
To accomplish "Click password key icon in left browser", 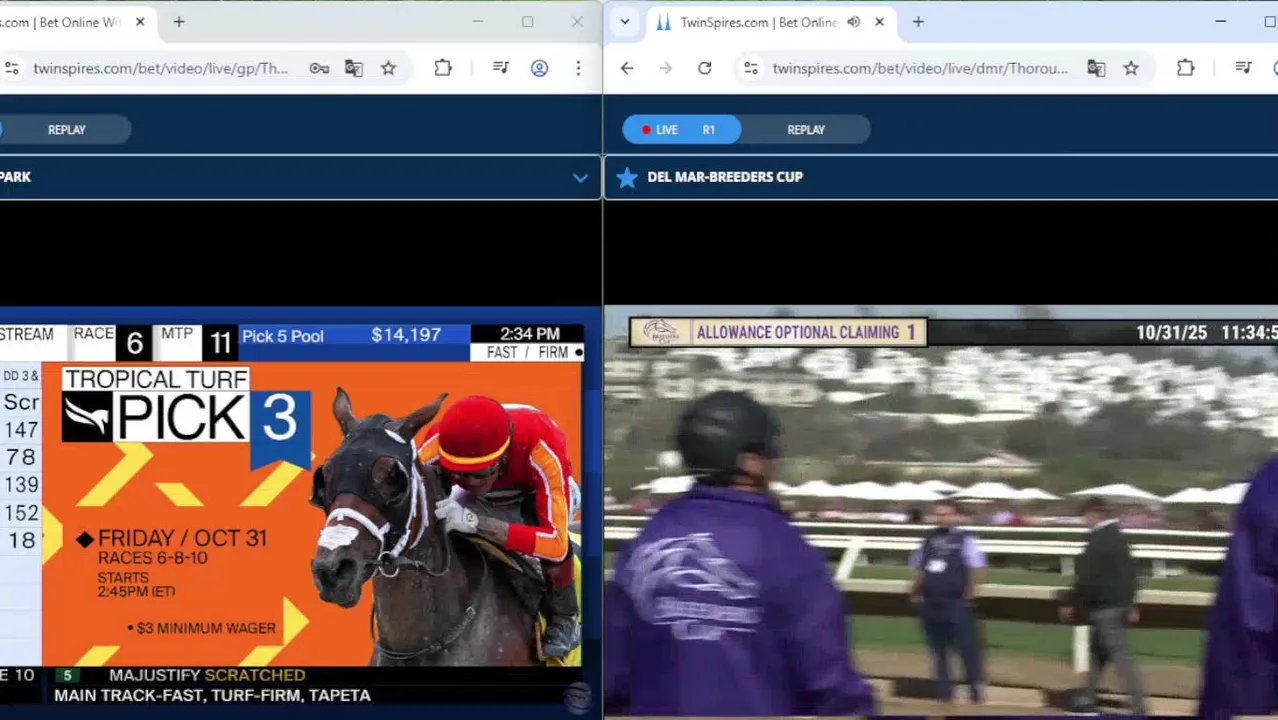I will tap(319, 68).
